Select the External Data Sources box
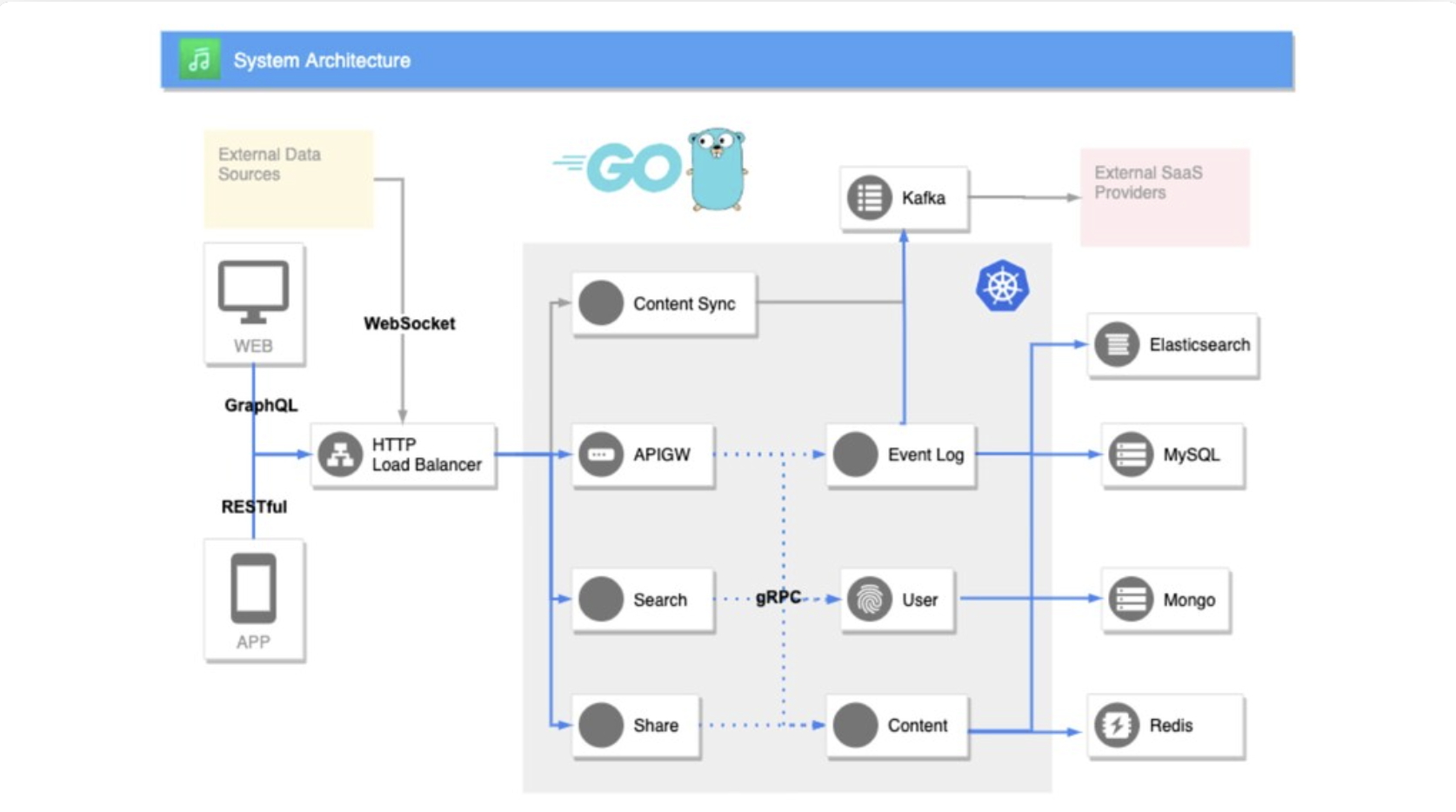Image resolution: width=1456 pixels, height=812 pixels. click(289, 179)
